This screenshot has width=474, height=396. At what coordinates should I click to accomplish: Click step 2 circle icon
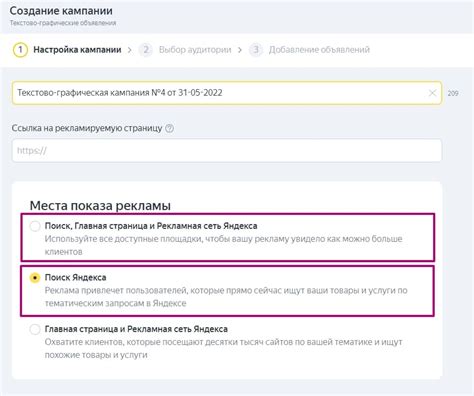tap(146, 50)
